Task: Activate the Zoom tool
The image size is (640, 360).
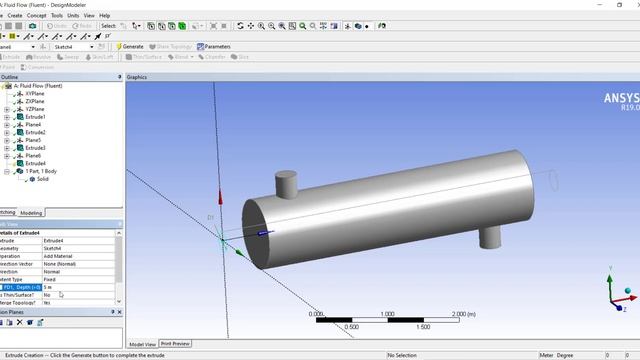Action: (261, 26)
